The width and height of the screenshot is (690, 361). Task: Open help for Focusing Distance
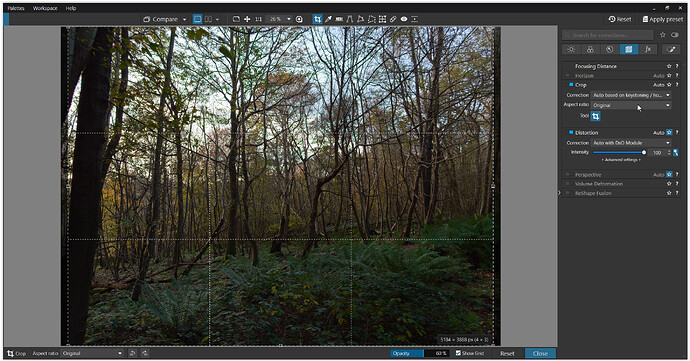(677, 66)
